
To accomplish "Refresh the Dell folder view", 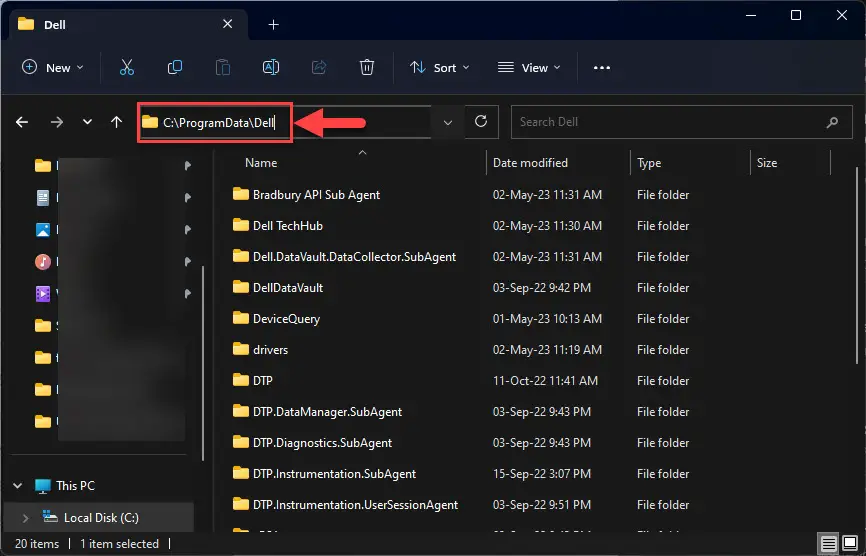I will click(x=481, y=121).
